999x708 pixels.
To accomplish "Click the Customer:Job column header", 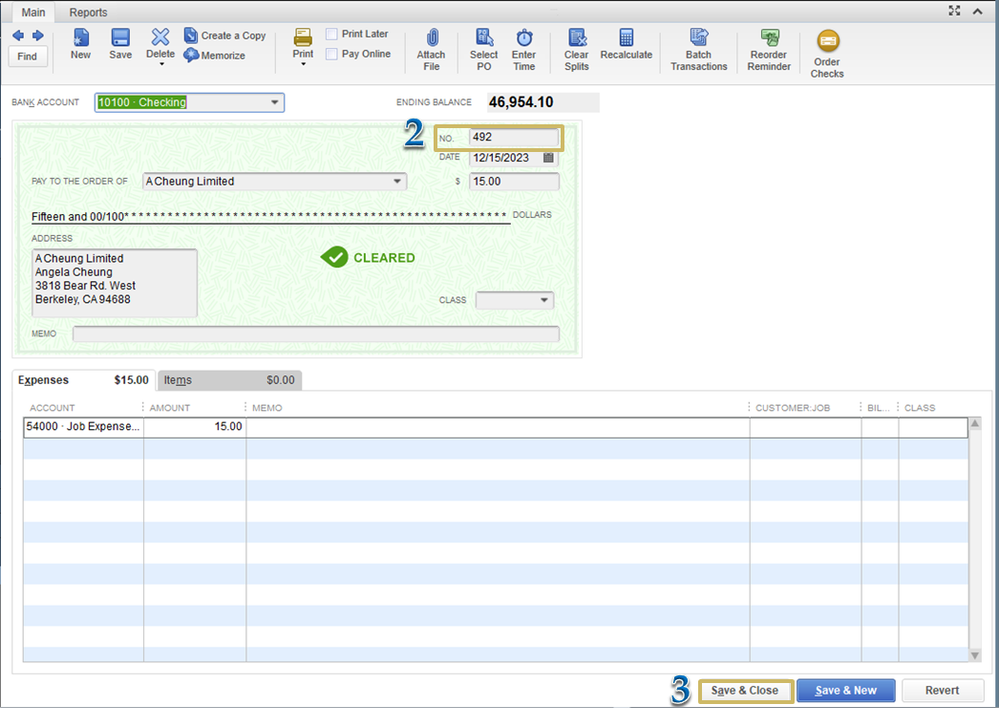I will click(x=793, y=408).
